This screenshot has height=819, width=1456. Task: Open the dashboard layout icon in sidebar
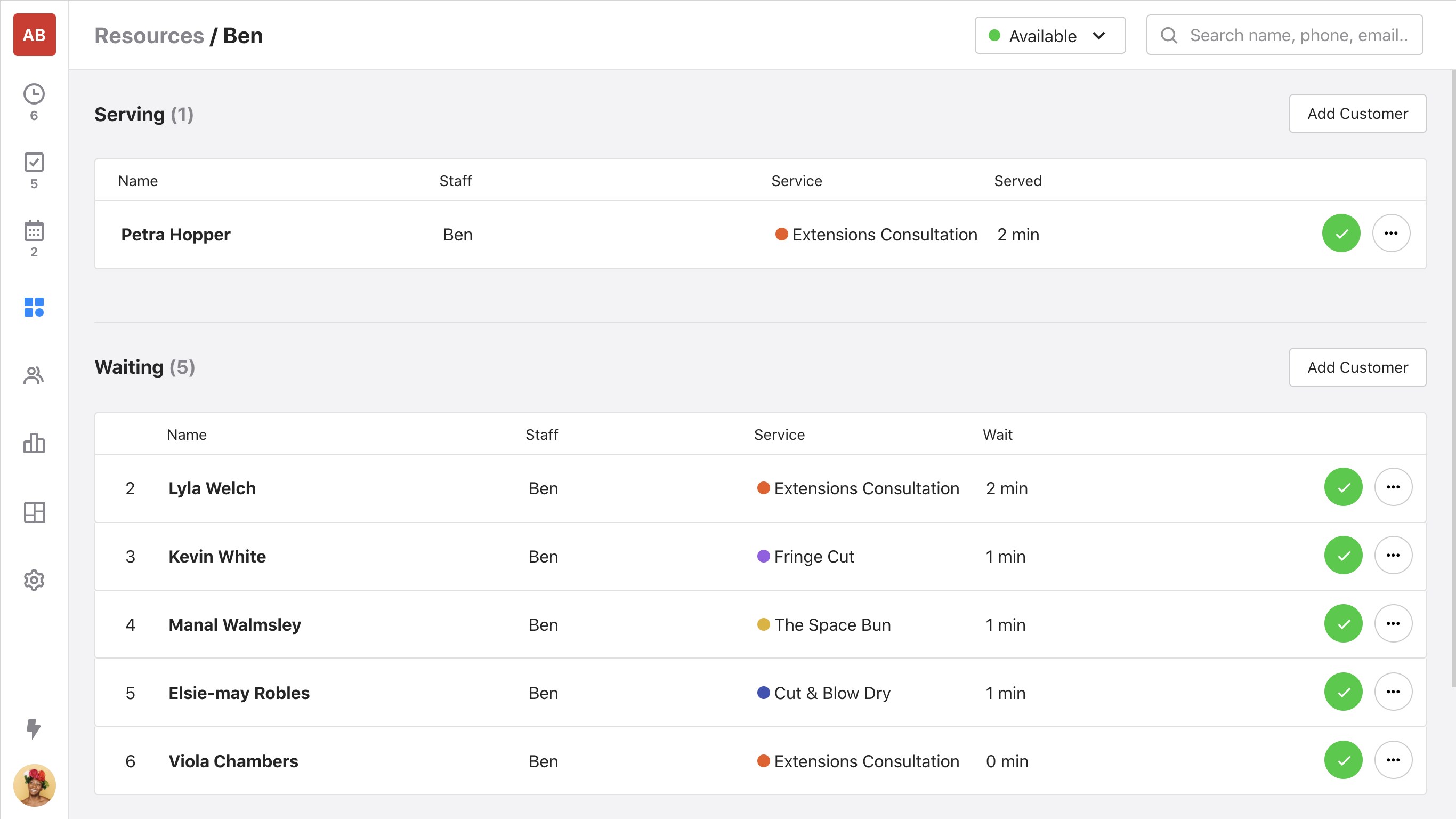tap(34, 512)
